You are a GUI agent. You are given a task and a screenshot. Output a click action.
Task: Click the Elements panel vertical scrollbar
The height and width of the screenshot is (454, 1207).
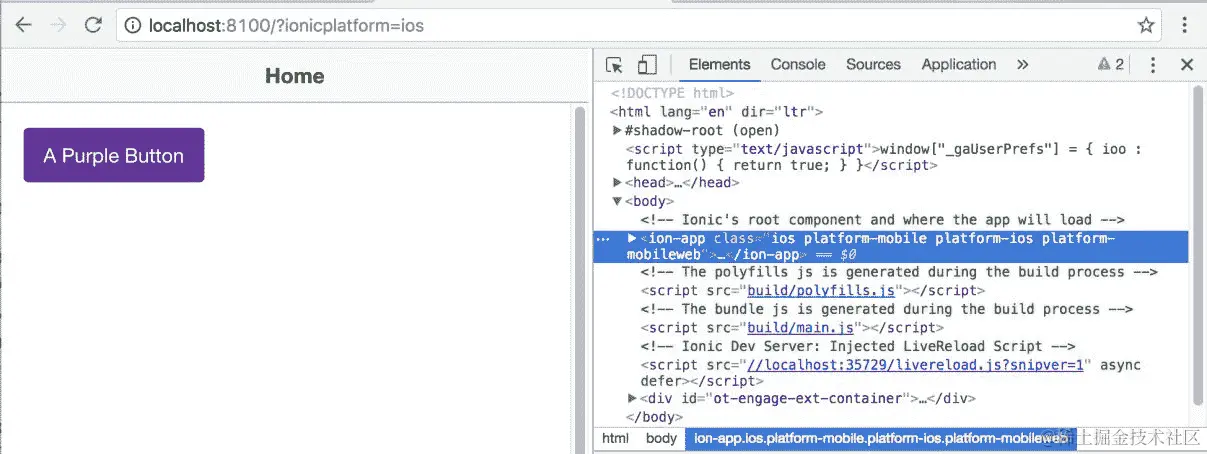(x=1198, y=246)
